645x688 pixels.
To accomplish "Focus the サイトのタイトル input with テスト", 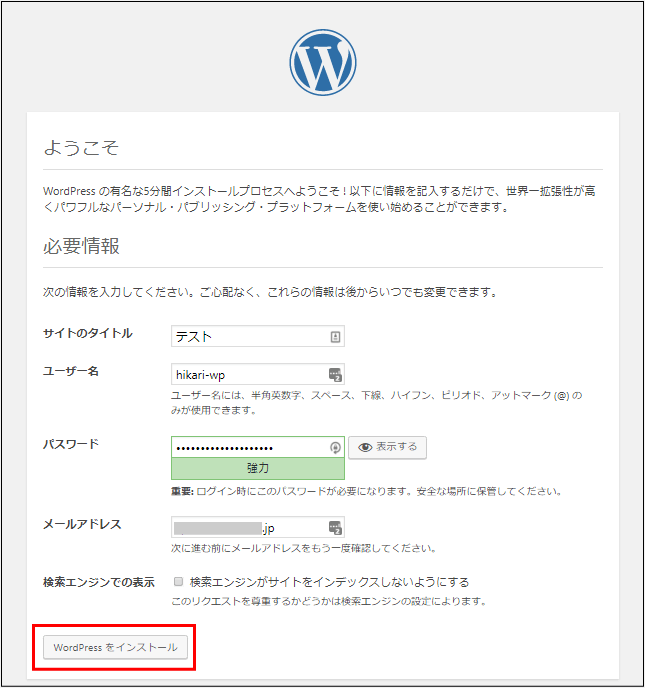I will (x=258, y=336).
